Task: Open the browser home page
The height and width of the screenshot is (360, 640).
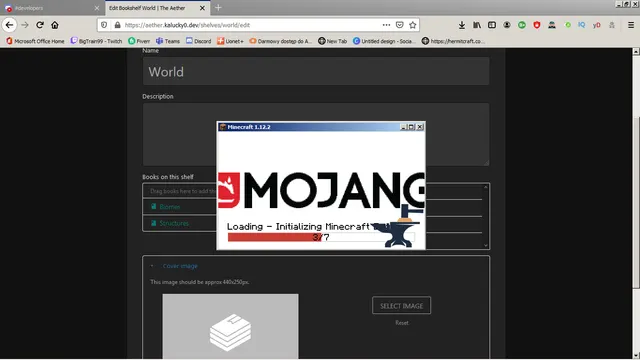Action: point(55,25)
